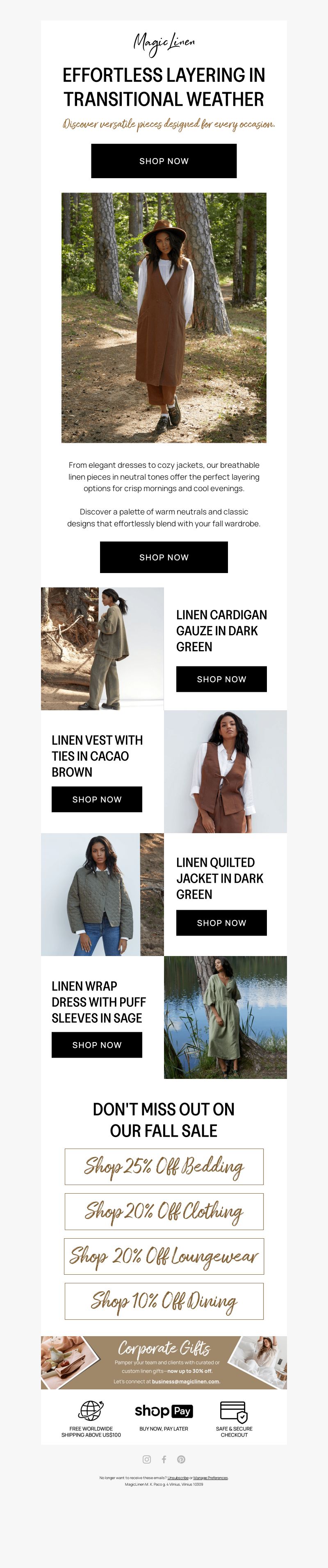Open the Corporate Gifts banner
The image size is (328, 1568).
[164, 1362]
